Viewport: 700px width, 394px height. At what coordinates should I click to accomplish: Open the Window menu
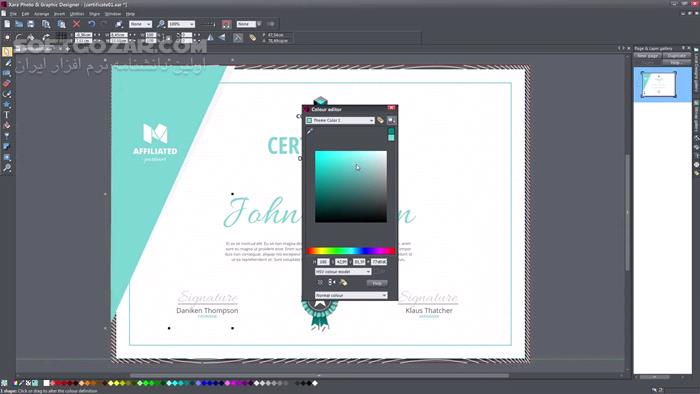pyautogui.click(x=113, y=14)
